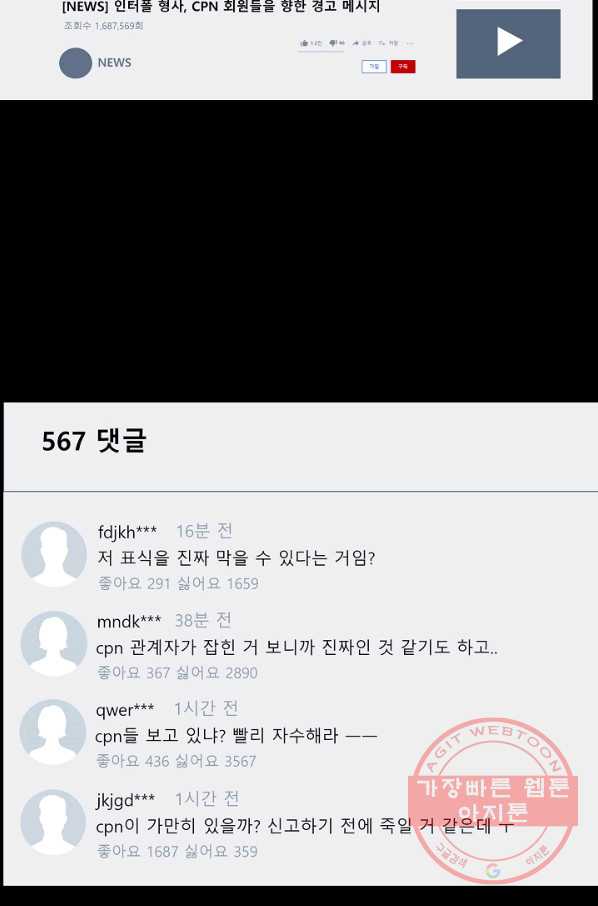Click mndk*** profile avatar

click(54, 644)
